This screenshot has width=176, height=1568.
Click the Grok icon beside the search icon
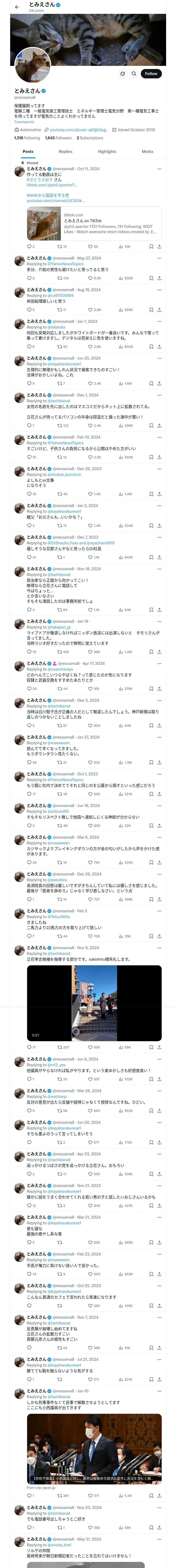tap(122, 74)
